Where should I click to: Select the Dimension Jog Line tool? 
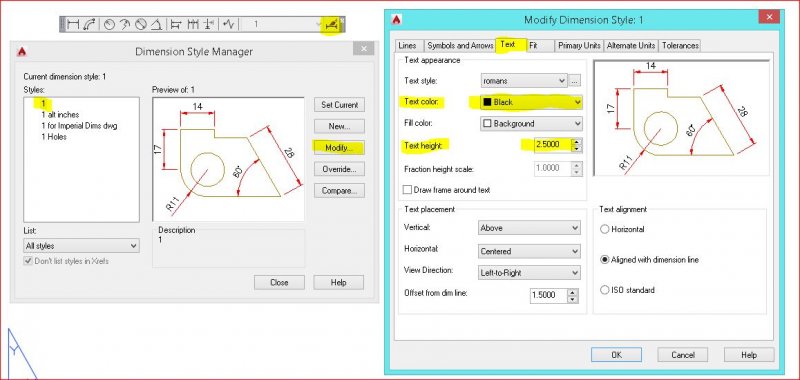point(229,24)
